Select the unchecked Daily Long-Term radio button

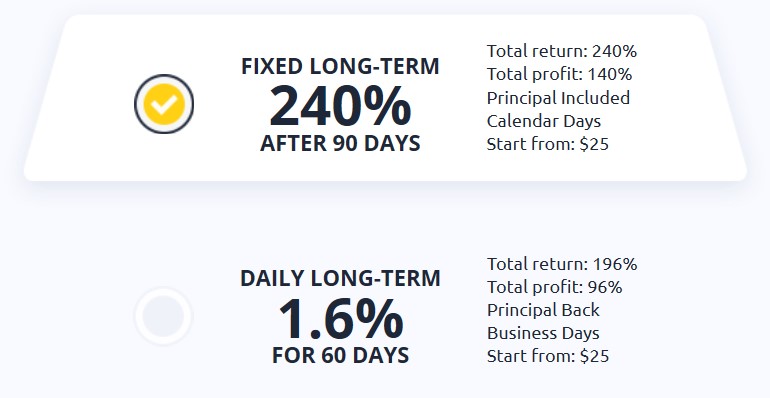164,316
